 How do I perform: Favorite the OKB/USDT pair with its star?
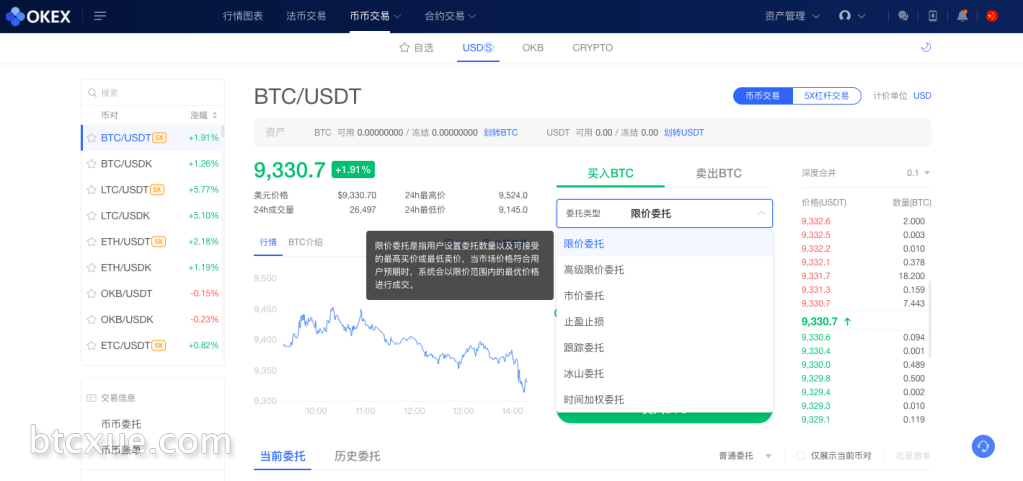(x=92, y=294)
